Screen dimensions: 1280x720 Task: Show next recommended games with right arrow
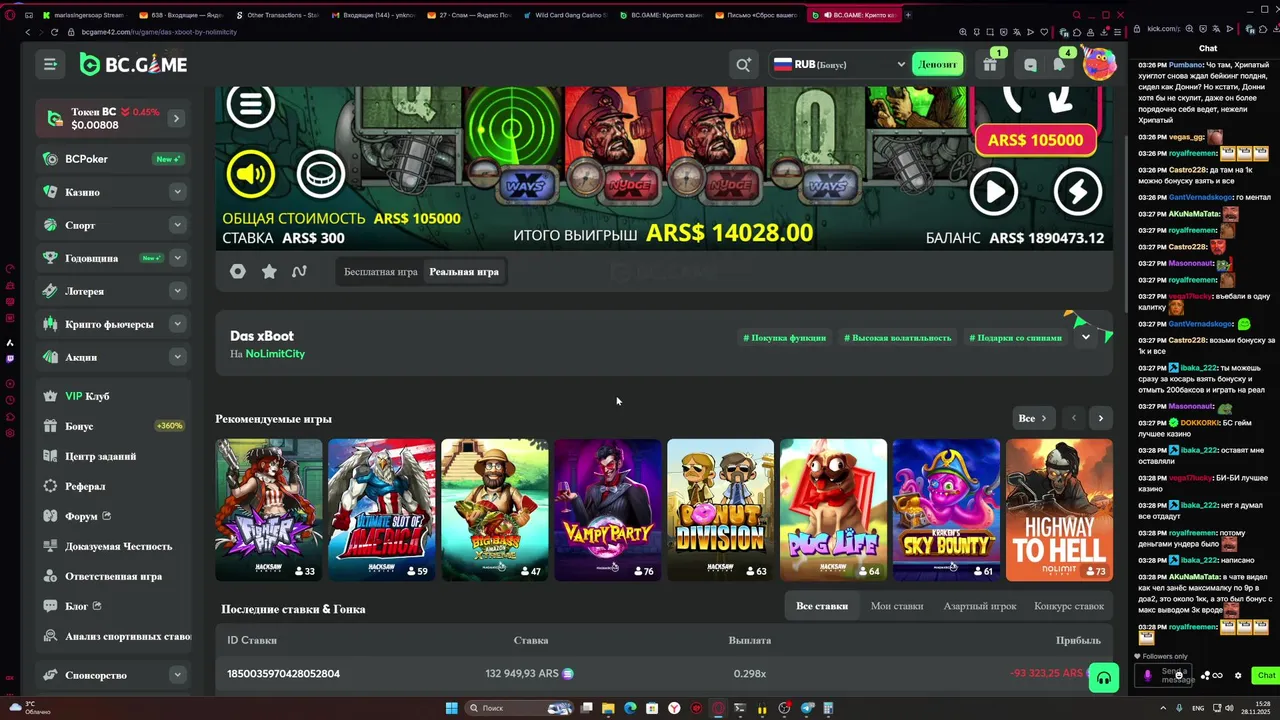pyautogui.click(x=1100, y=418)
